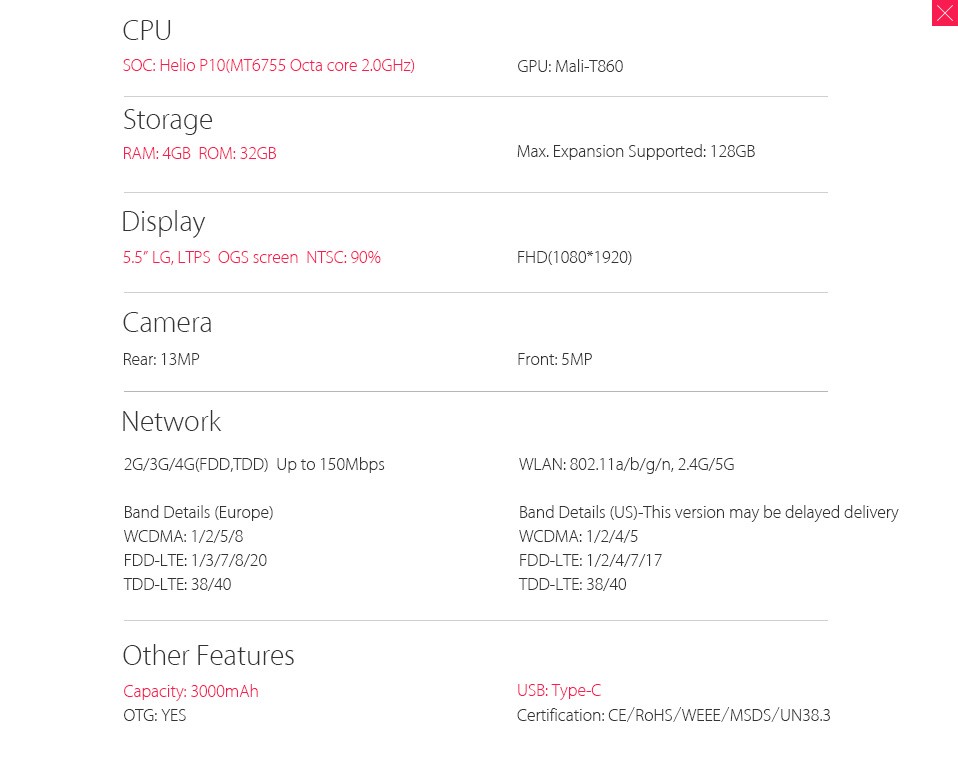The height and width of the screenshot is (761, 958).
Task: Click Max. Expansion Supported 128GB text
Action: (x=636, y=151)
